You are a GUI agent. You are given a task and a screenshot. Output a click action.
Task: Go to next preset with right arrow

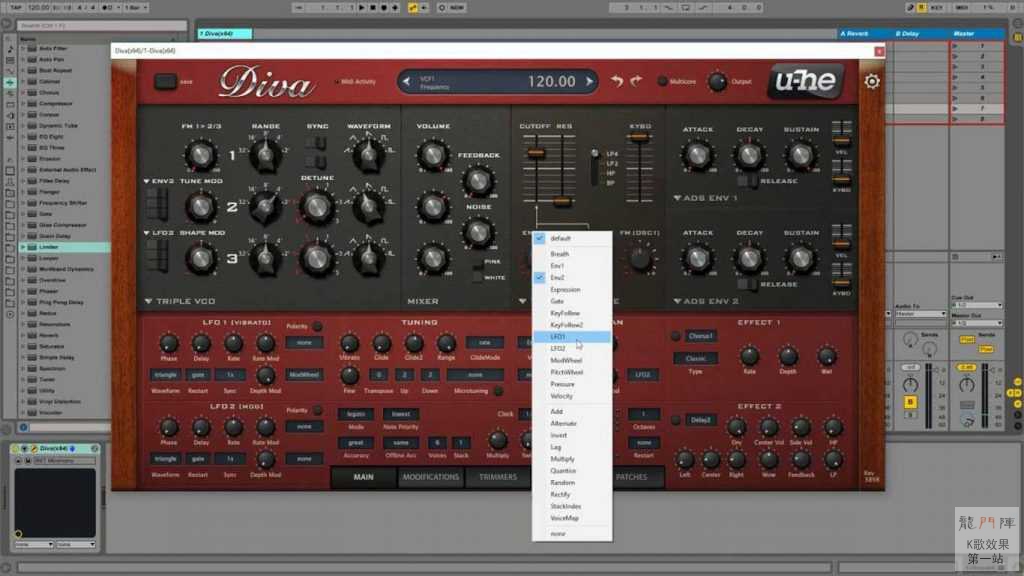point(589,82)
